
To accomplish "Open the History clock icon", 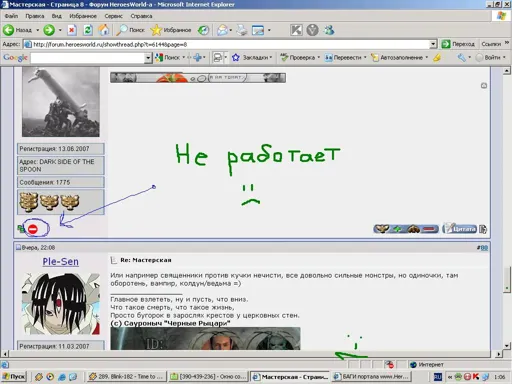I will [203, 30].
